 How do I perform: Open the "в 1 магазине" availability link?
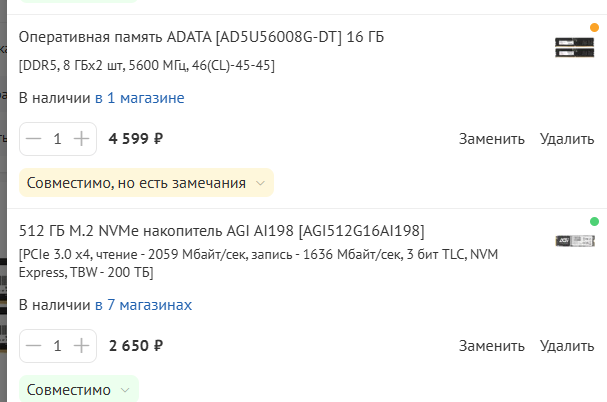tap(139, 98)
